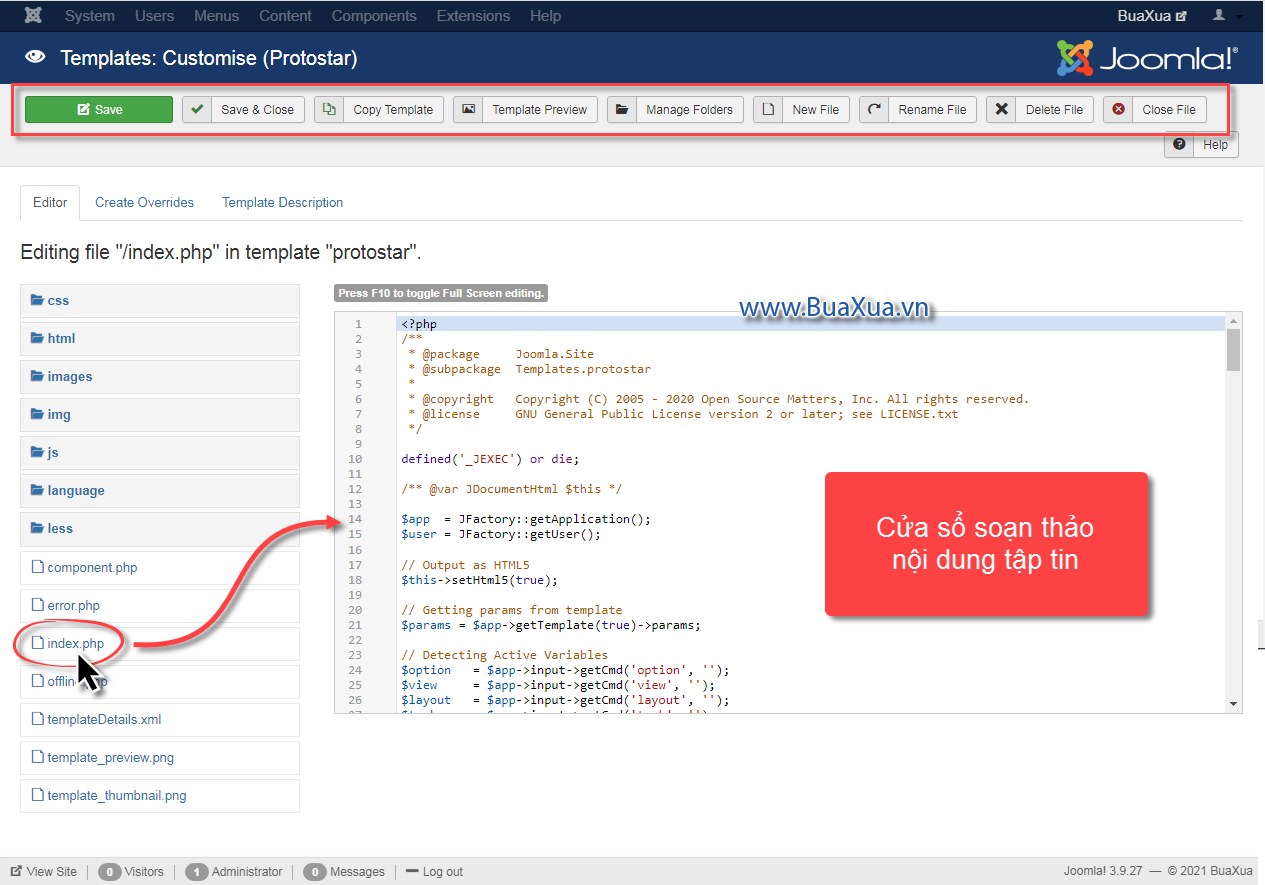Click the file icon next to component.php
Image resolution: width=1265 pixels, height=885 pixels.
[x=38, y=567]
